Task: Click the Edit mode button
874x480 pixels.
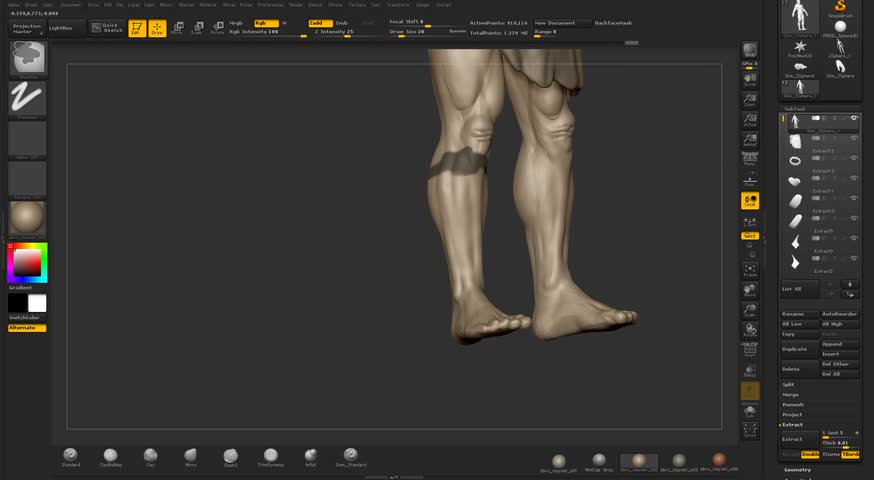Action: point(137,28)
